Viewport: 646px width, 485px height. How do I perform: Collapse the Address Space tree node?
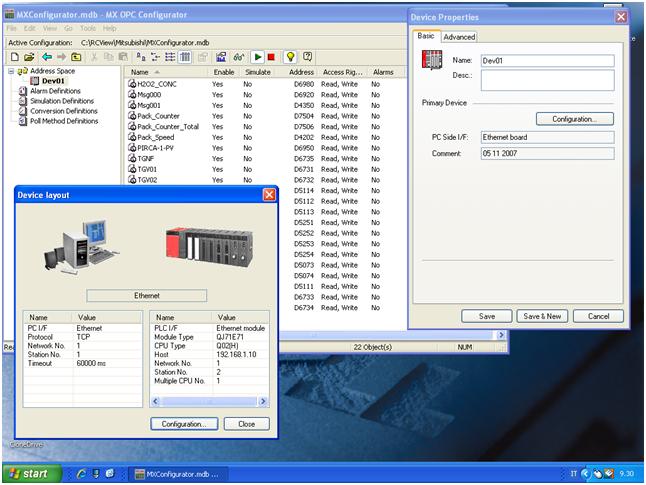point(11,71)
